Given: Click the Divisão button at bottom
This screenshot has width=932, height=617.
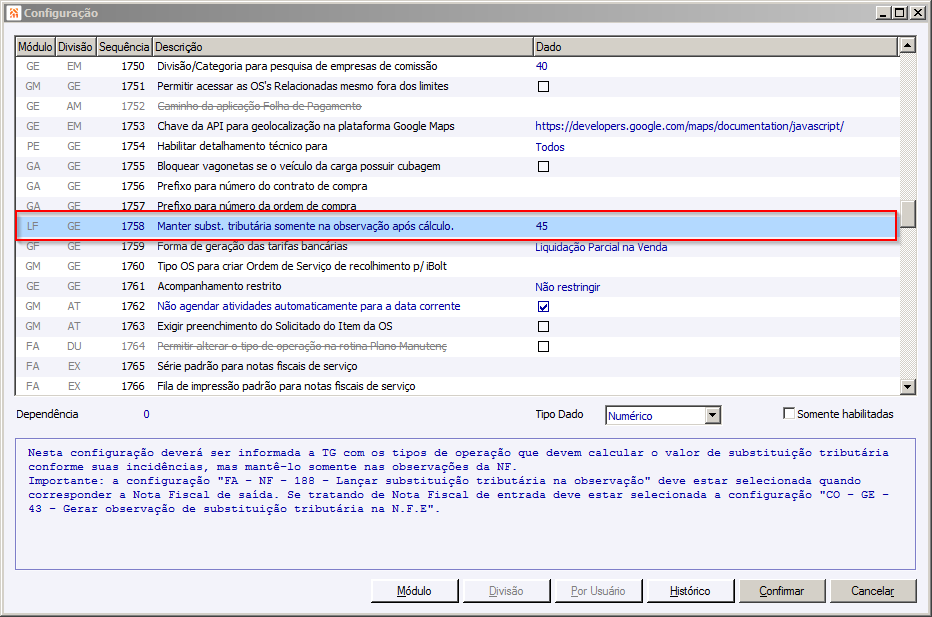Looking at the screenshot, I should click(506, 591).
